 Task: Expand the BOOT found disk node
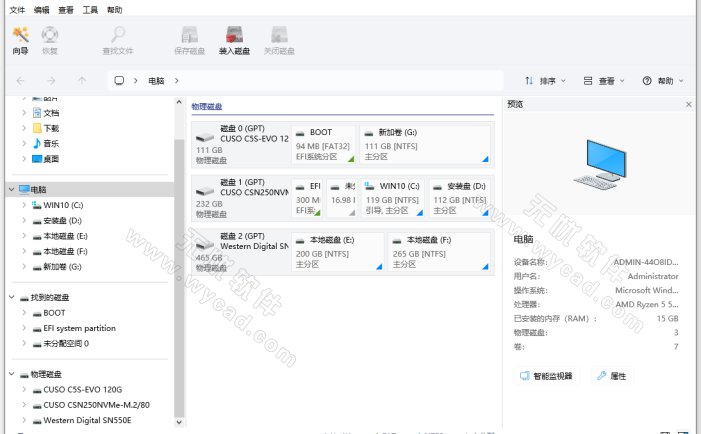(x=24, y=313)
